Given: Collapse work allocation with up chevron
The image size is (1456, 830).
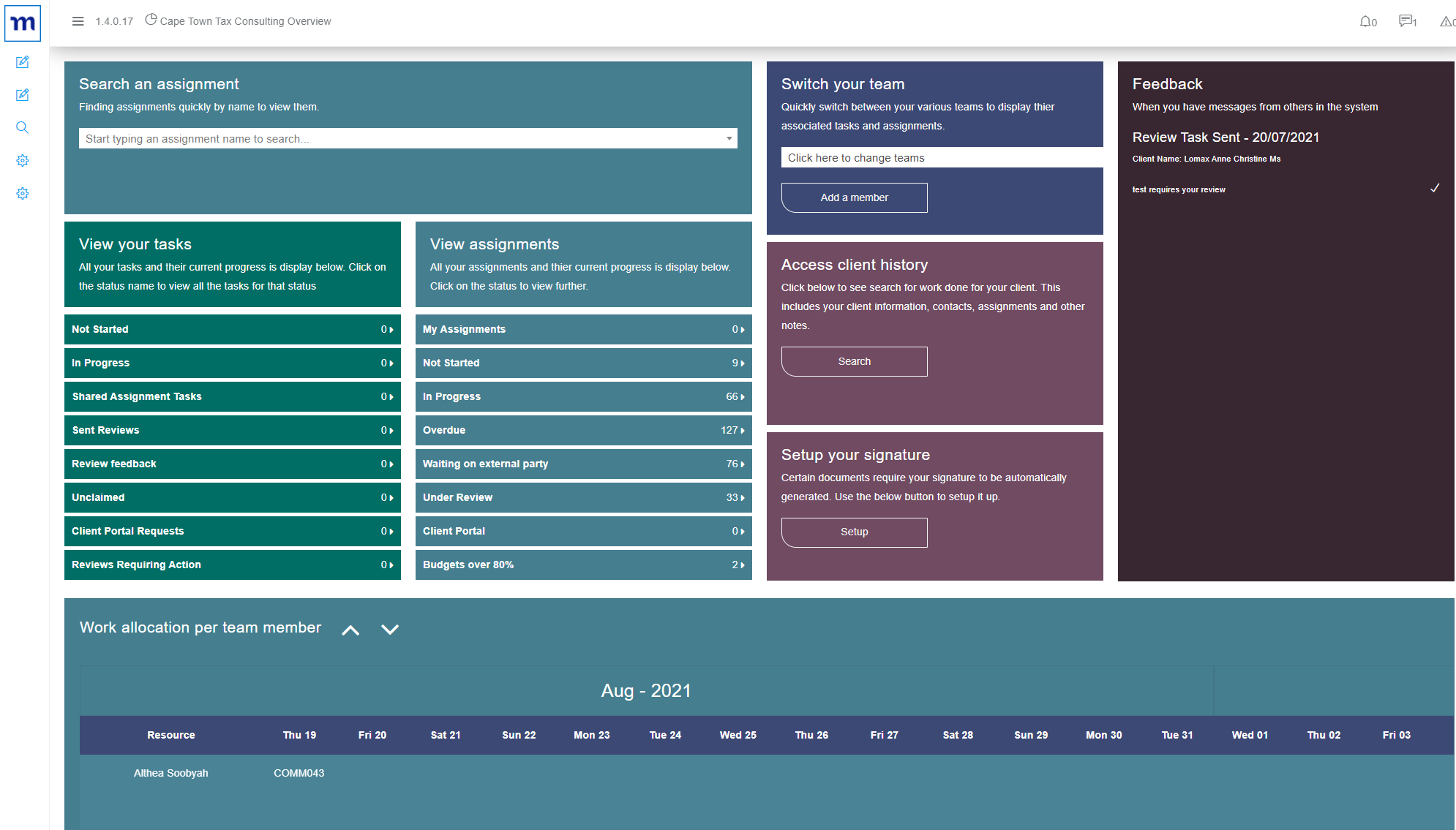Looking at the screenshot, I should click(350, 630).
